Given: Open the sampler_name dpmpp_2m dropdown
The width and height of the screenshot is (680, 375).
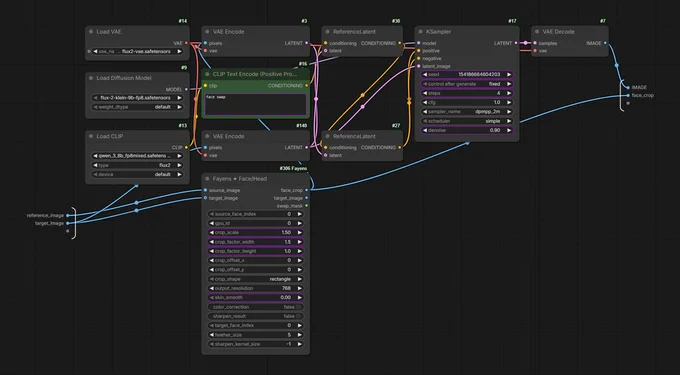Looking at the screenshot, I should [x=467, y=111].
